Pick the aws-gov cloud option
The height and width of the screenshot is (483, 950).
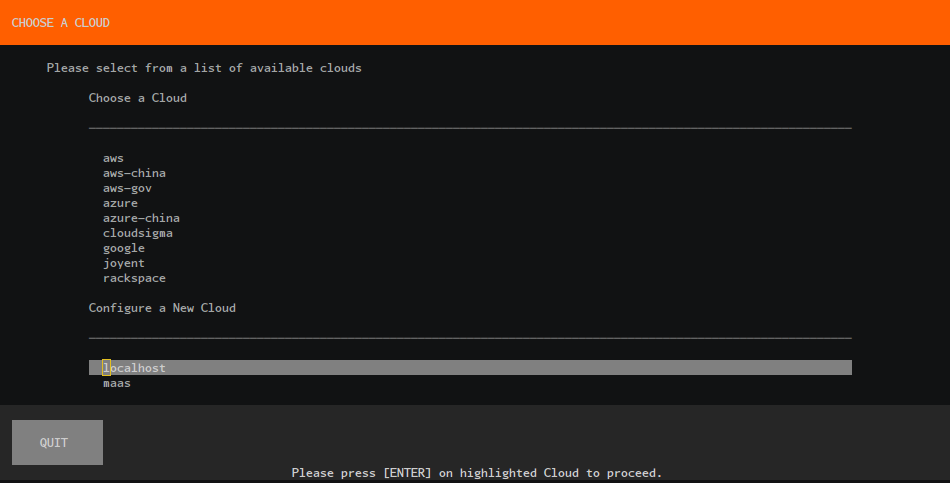click(127, 188)
